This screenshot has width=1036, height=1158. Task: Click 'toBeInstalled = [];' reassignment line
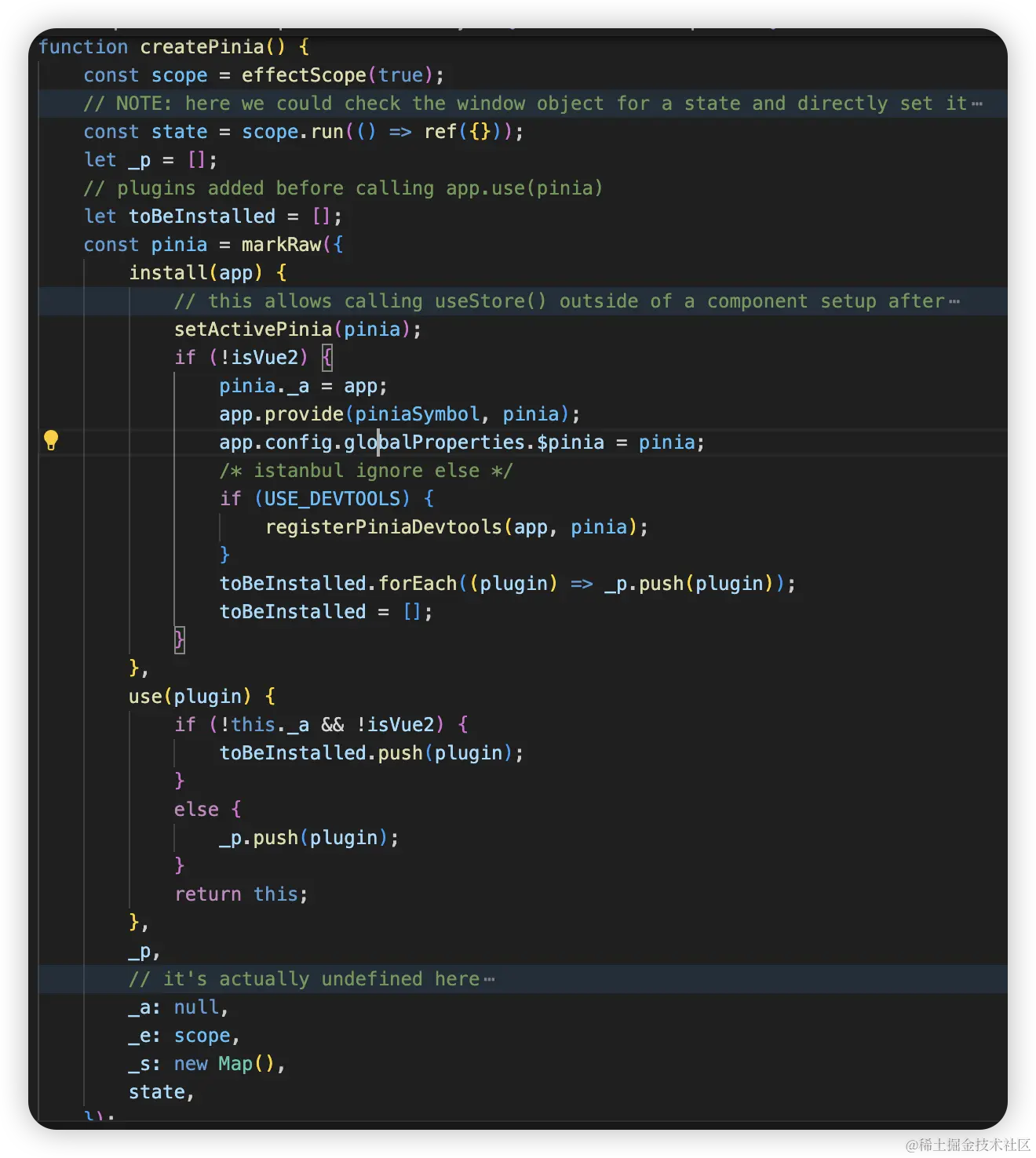pos(326,612)
